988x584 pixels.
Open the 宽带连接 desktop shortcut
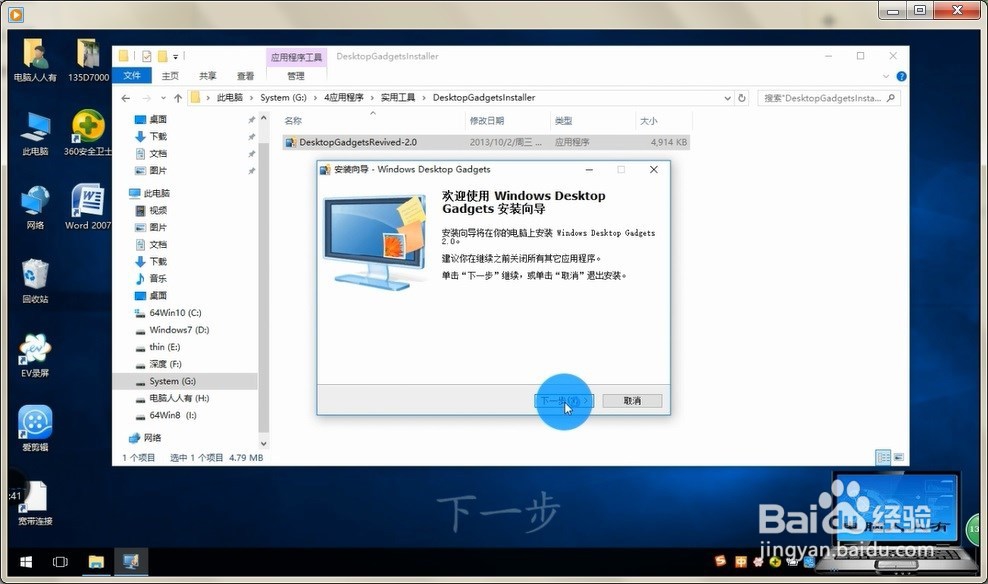pyautogui.click(x=35, y=503)
